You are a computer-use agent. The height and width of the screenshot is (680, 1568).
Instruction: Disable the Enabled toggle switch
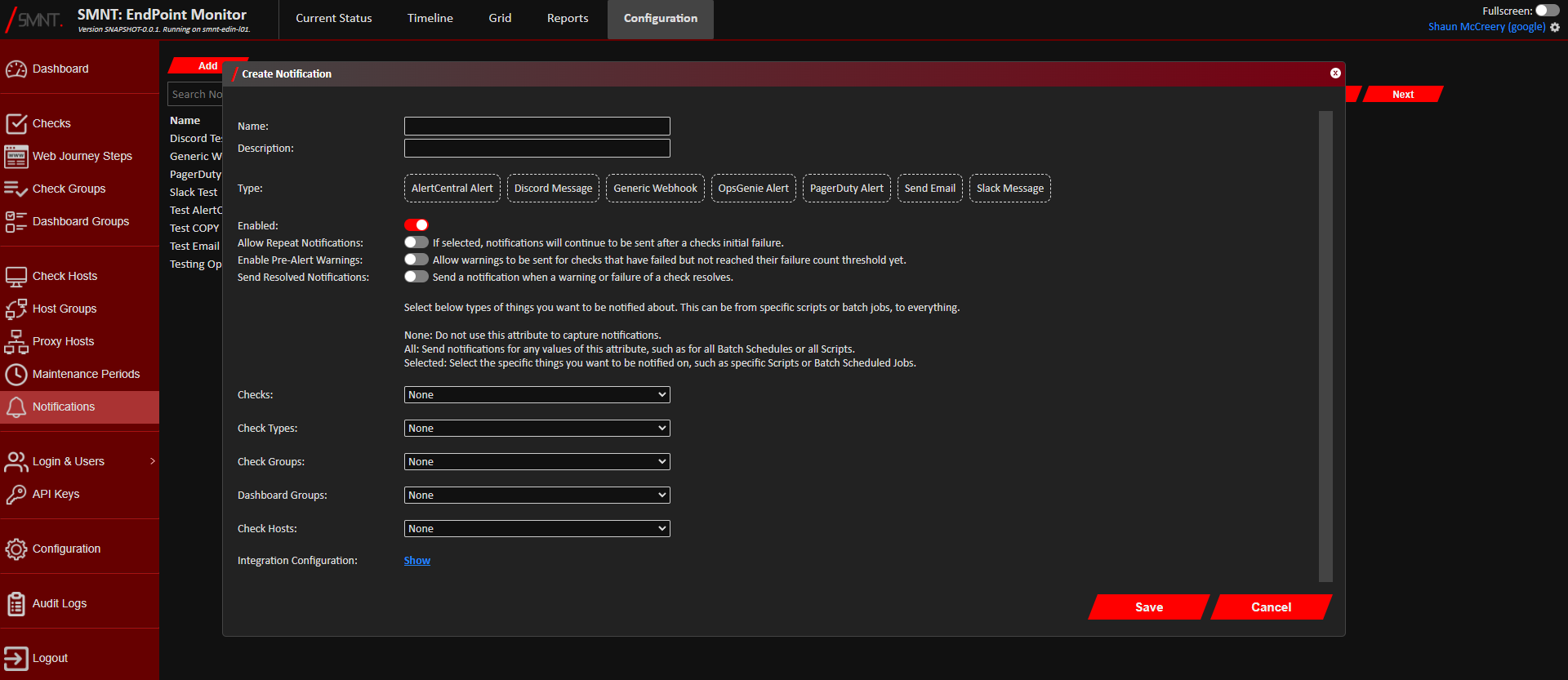coord(416,225)
